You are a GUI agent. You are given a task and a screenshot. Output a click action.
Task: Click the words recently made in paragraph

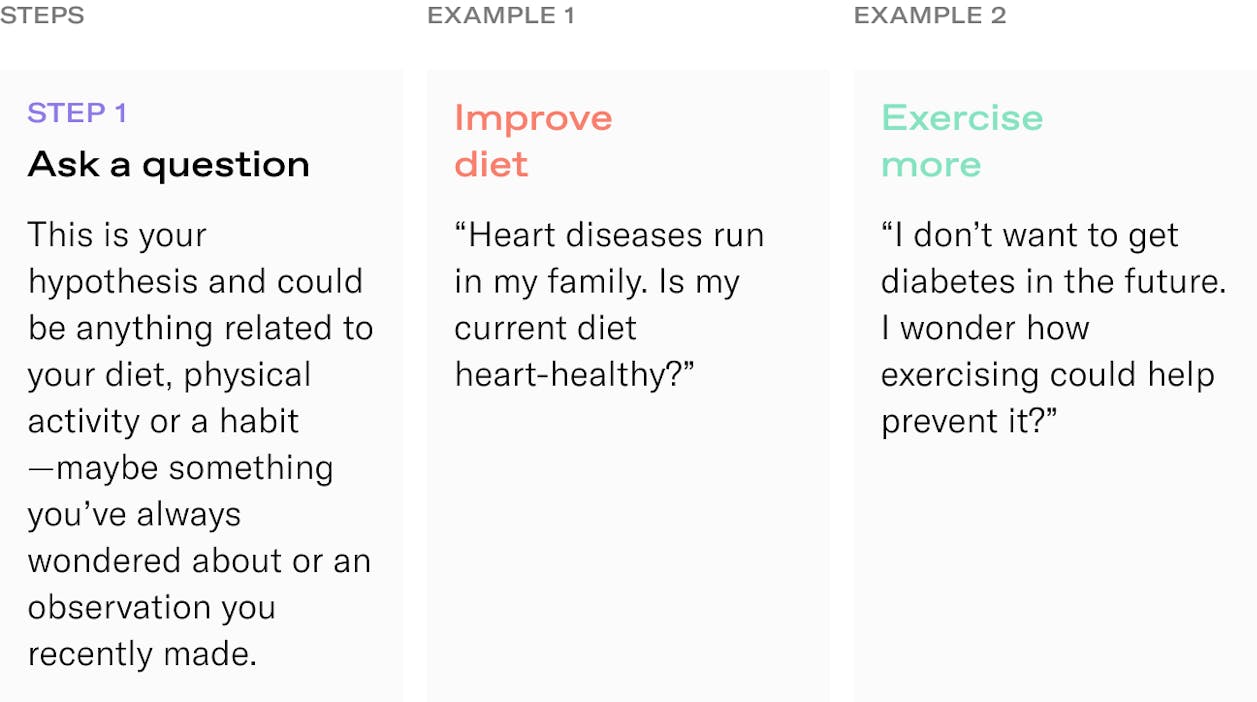(x=142, y=654)
